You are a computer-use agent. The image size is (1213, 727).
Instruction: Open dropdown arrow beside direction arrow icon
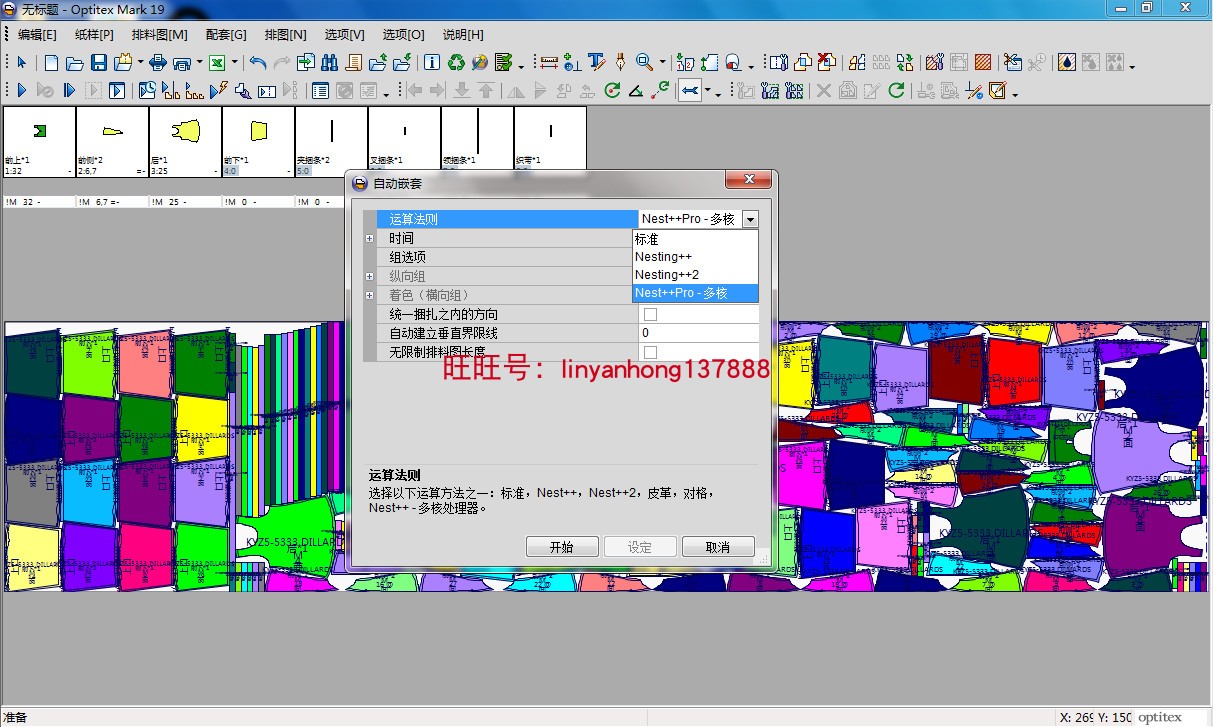[708, 90]
